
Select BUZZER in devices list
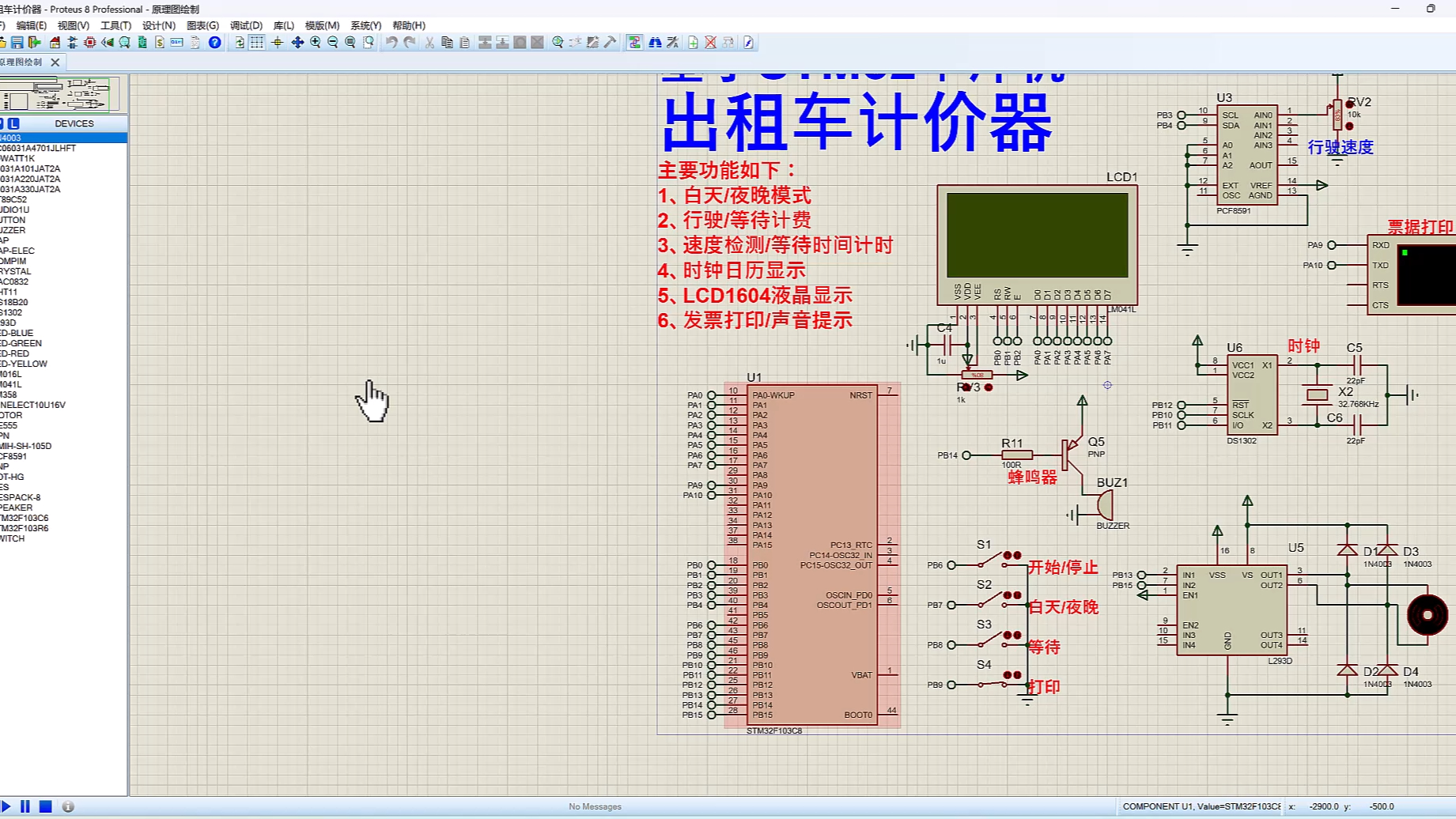point(63,230)
